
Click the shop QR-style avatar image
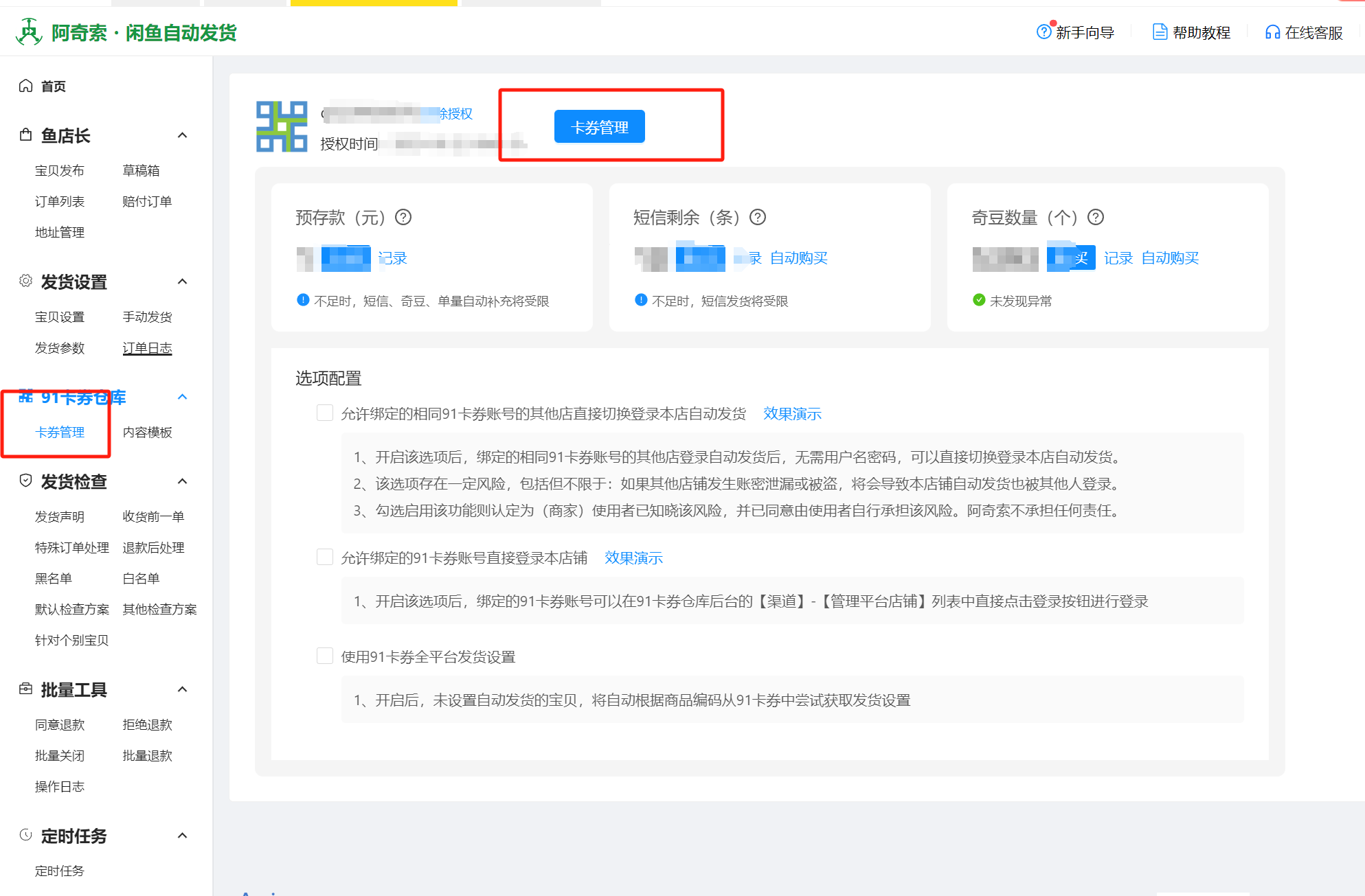282,126
